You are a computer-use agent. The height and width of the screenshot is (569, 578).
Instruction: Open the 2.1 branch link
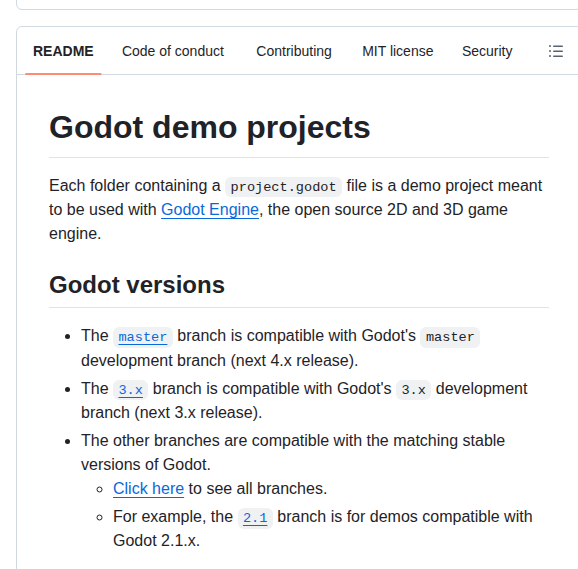coord(255,518)
